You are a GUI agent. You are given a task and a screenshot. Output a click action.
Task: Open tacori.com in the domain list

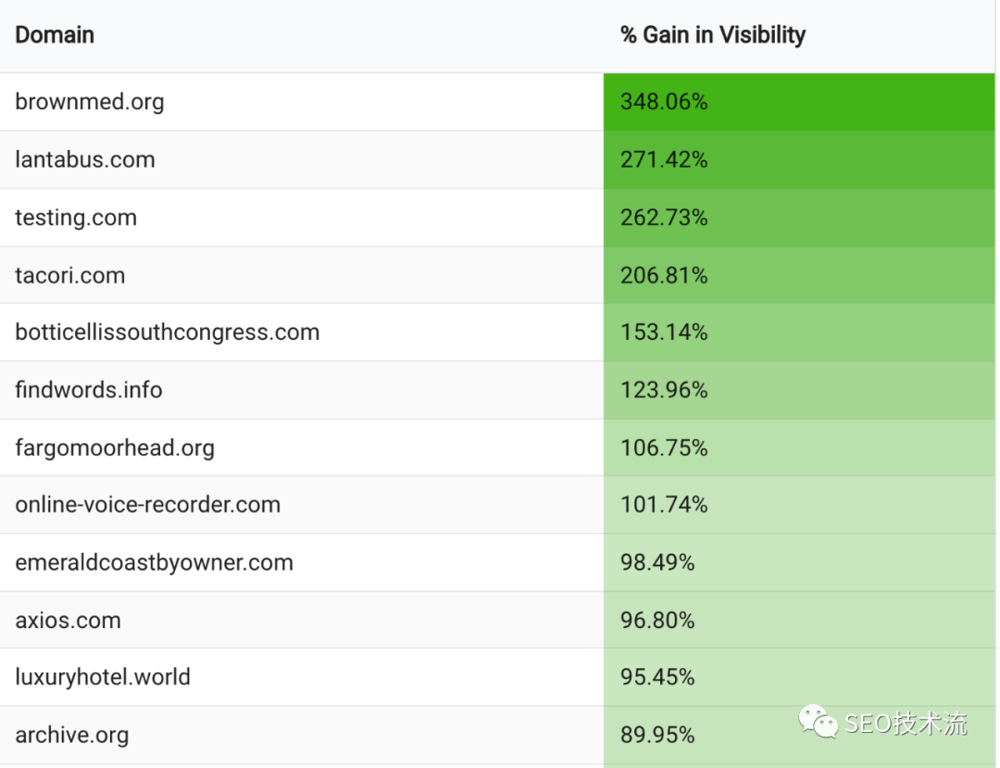point(70,276)
